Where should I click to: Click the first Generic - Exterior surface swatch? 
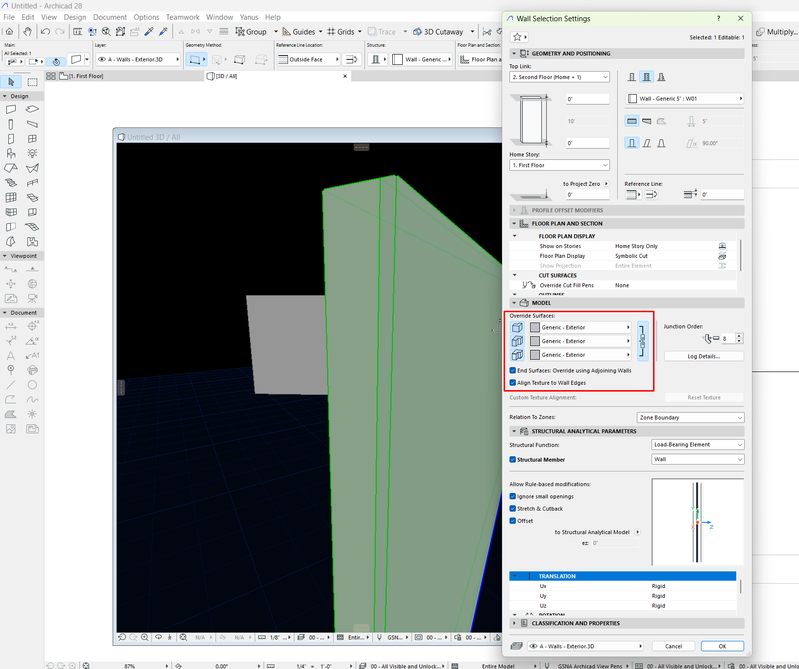tap(535, 327)
